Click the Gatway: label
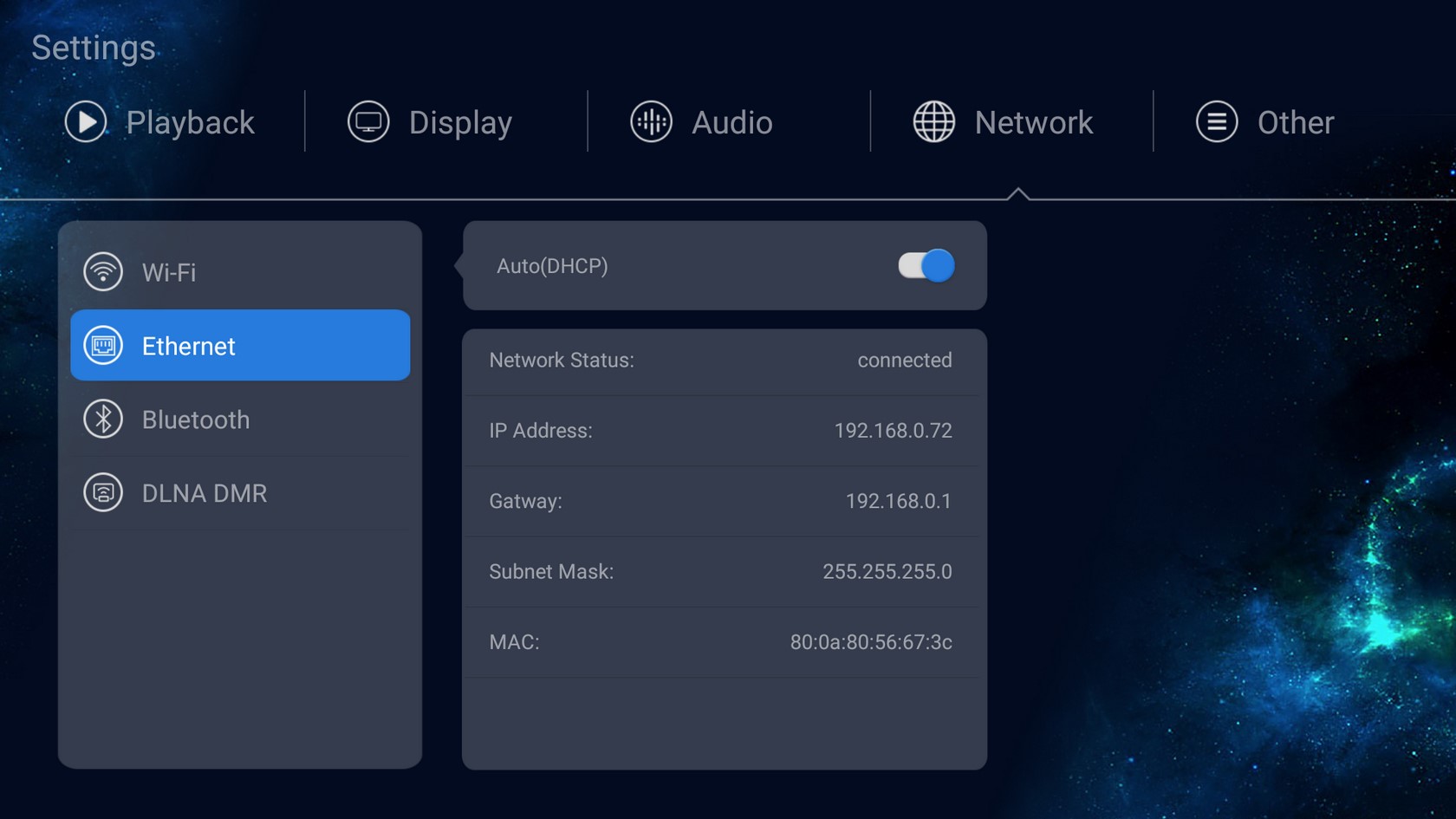Image resolution: width=1456 pixels, height=819 pixels. click(525, 501)
